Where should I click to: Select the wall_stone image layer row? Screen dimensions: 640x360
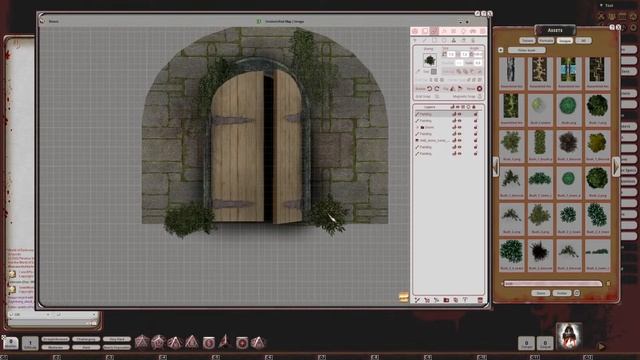448,140
